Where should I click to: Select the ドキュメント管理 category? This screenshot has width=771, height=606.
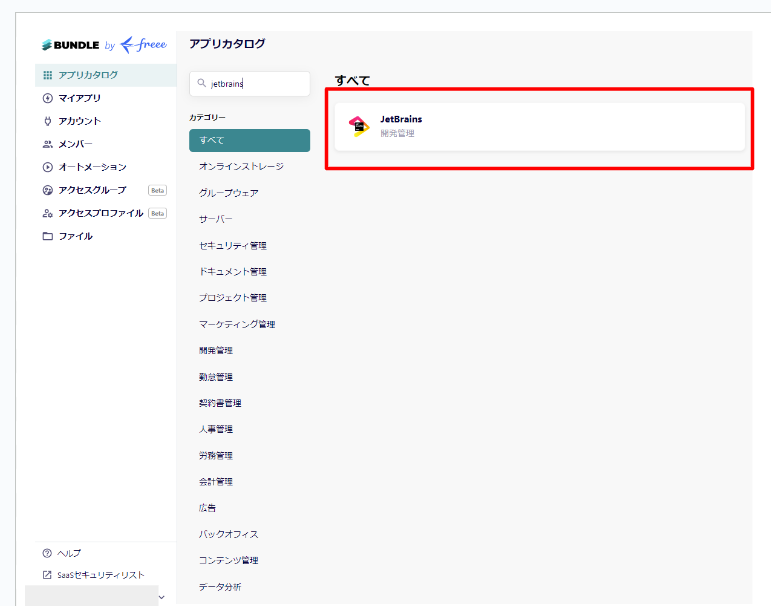pyautogui.click(x=233, y=272)
